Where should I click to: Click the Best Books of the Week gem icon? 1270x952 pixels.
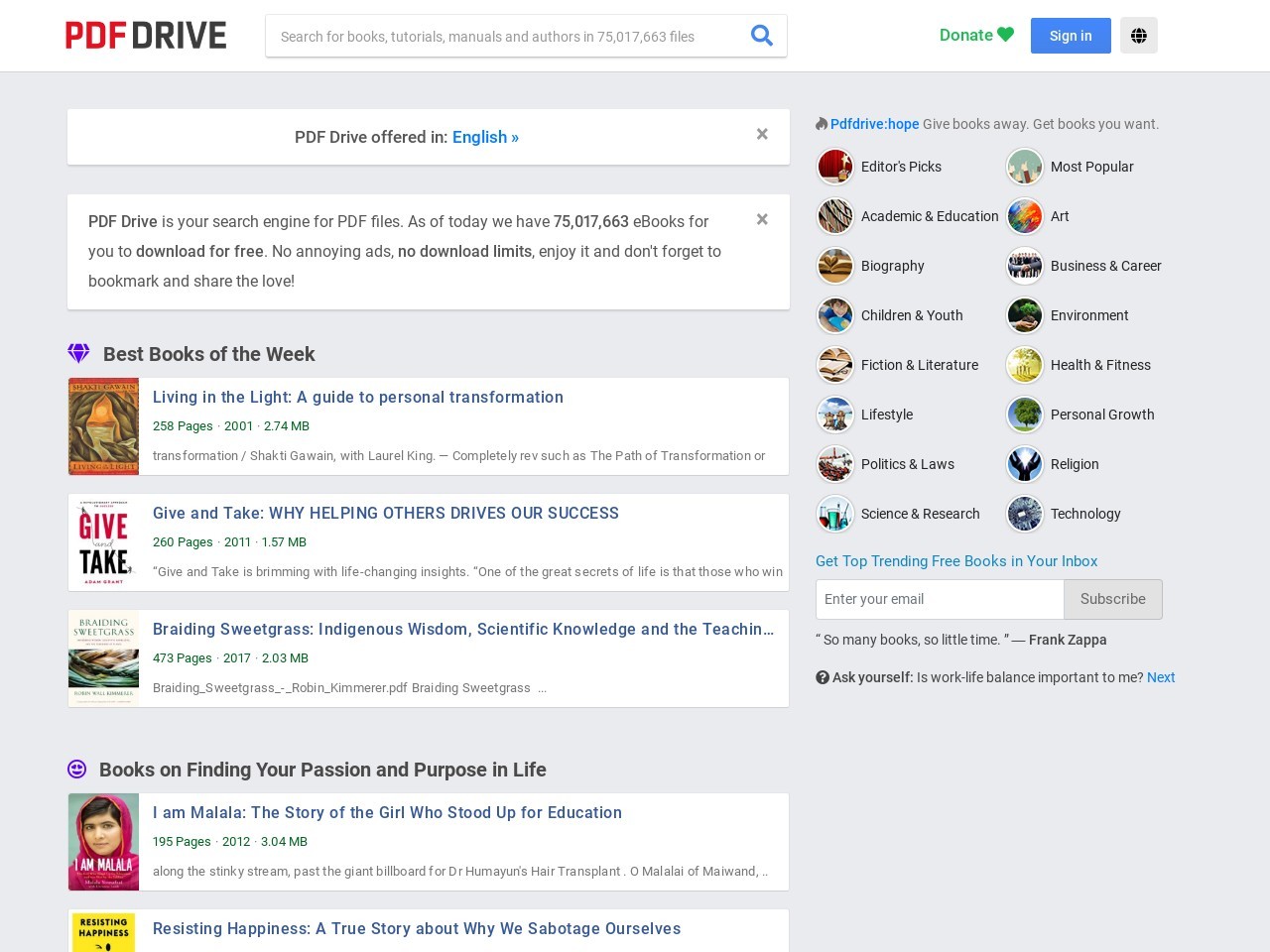click(78, 353)
